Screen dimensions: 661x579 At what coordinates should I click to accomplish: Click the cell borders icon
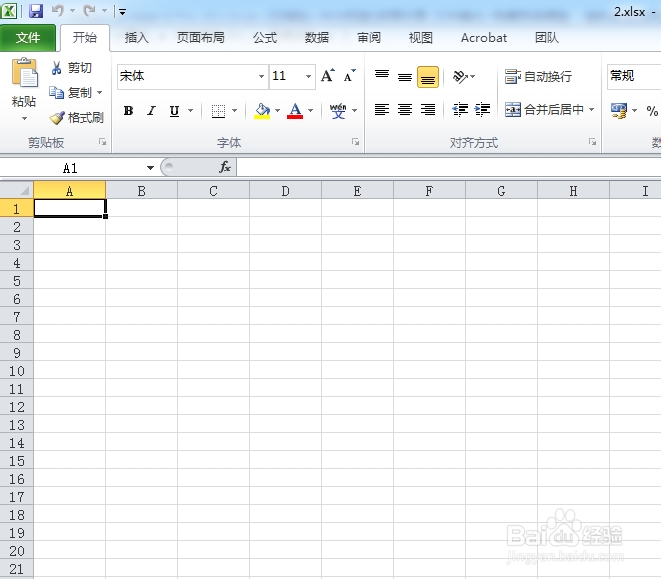(218, 111)
